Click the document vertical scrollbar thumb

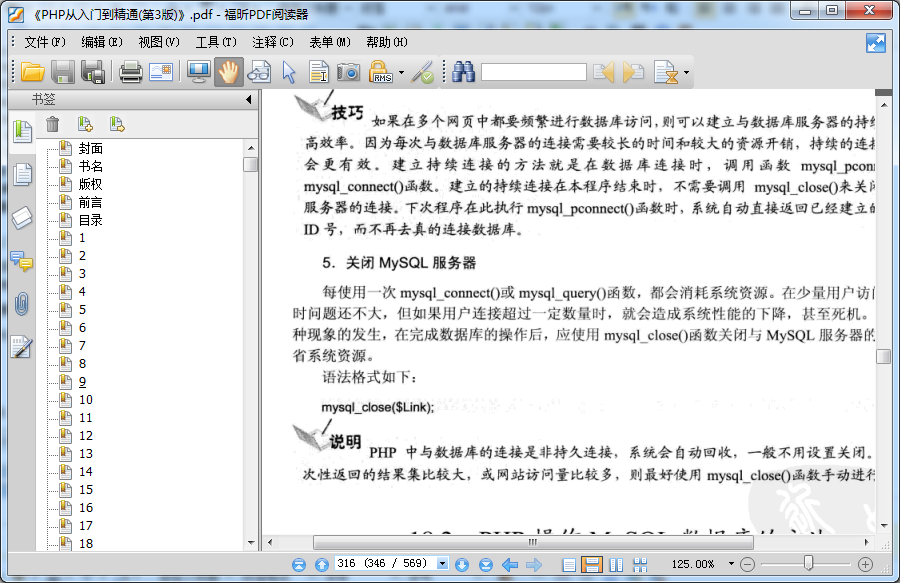pyautogui.click(x=883, y=356)
